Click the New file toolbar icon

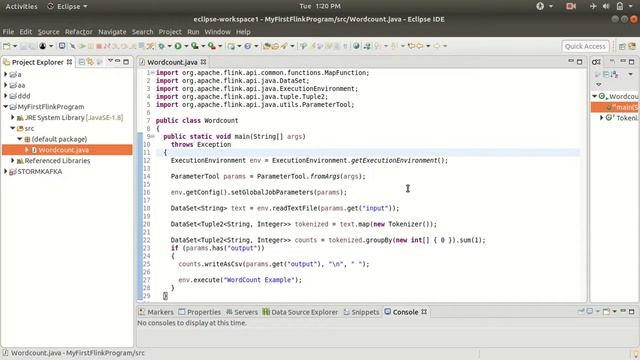pos(7,46)
